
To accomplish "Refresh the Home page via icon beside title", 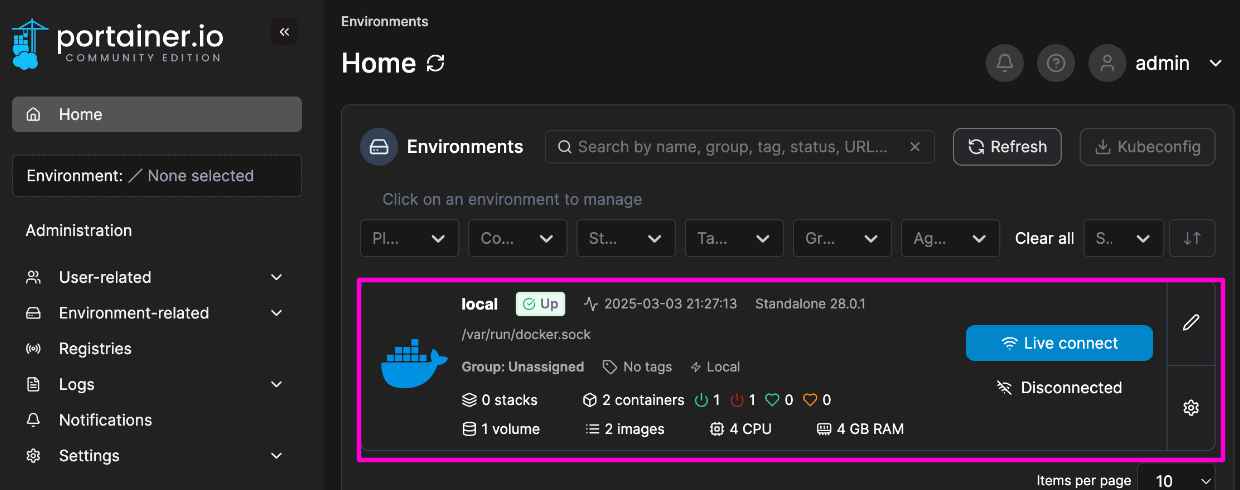I will click(435, 63).
